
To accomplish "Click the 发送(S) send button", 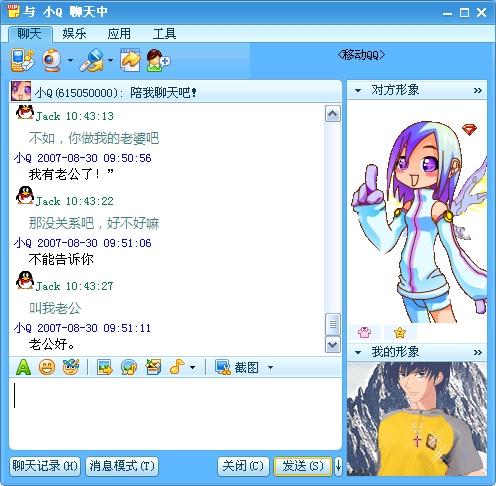I will click(303, 466).
